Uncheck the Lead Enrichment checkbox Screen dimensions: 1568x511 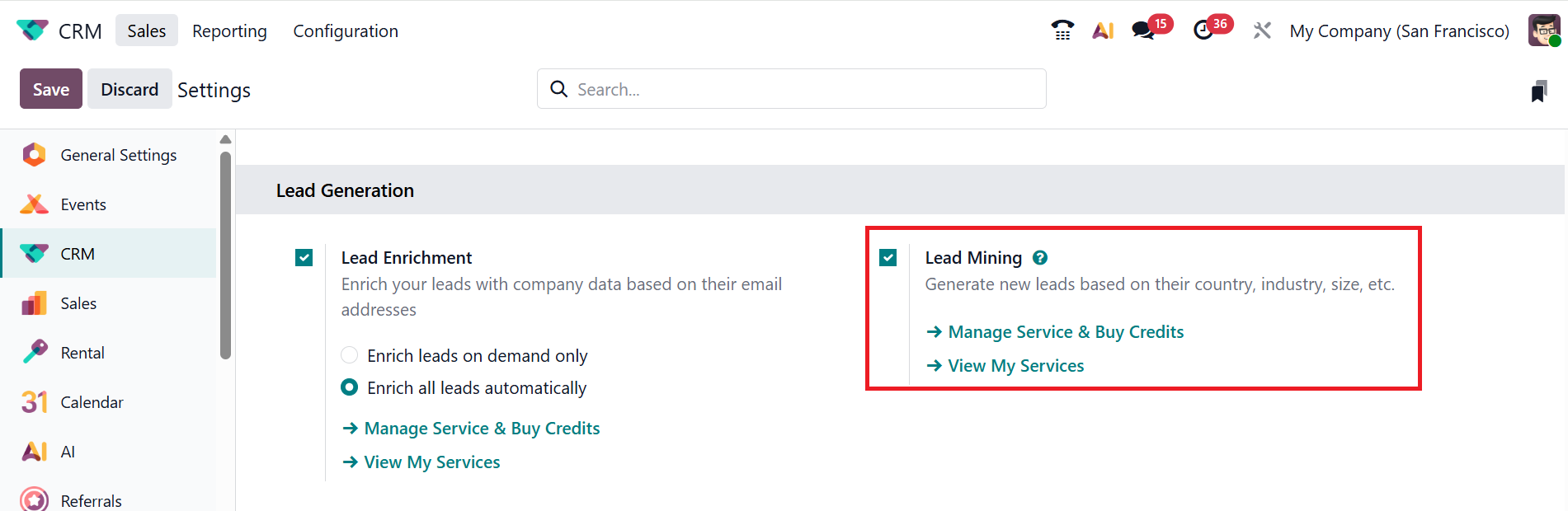[x=304, y=258]
